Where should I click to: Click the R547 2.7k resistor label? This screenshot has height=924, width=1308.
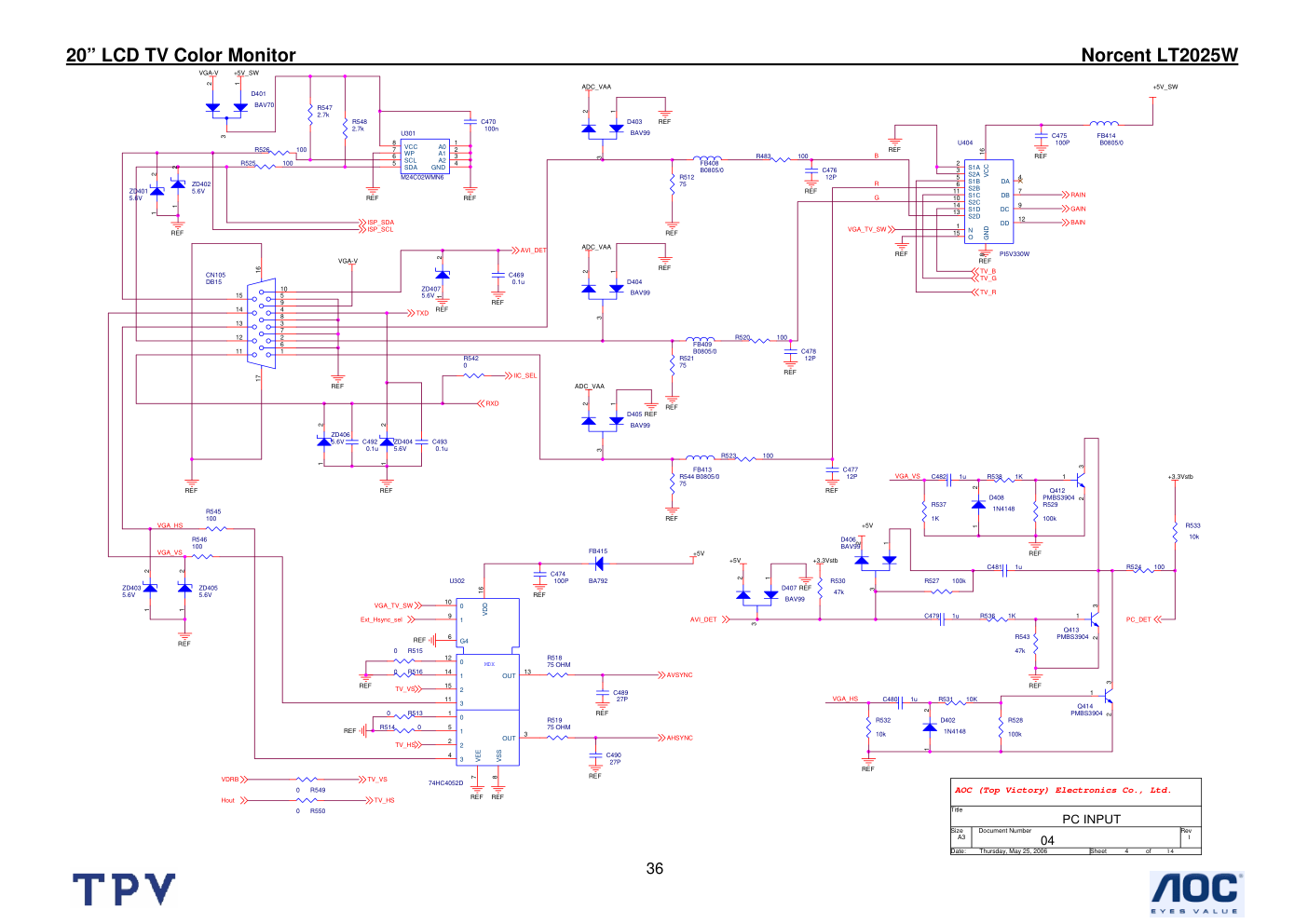(324, 112)
